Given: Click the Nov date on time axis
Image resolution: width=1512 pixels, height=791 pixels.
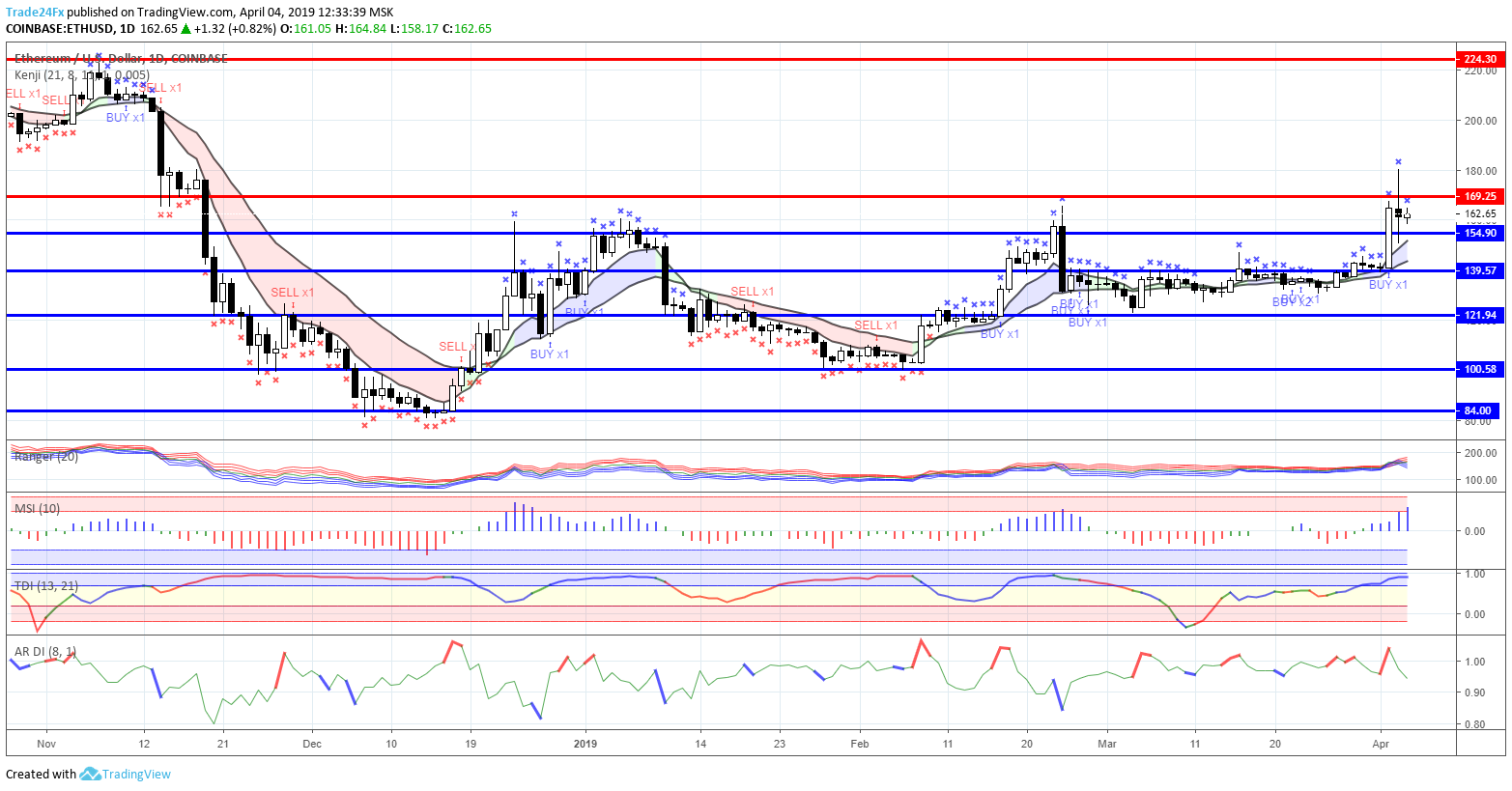Looking at the screenshot, I should tap(46, 744).
